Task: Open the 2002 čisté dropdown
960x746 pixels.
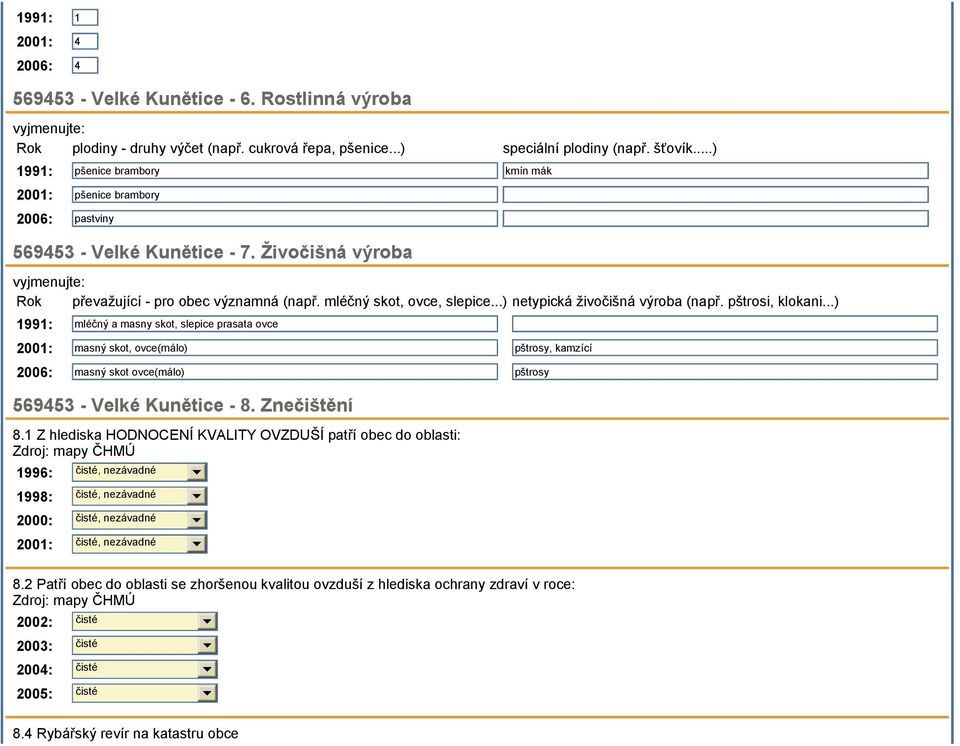Action: point(144,622)
